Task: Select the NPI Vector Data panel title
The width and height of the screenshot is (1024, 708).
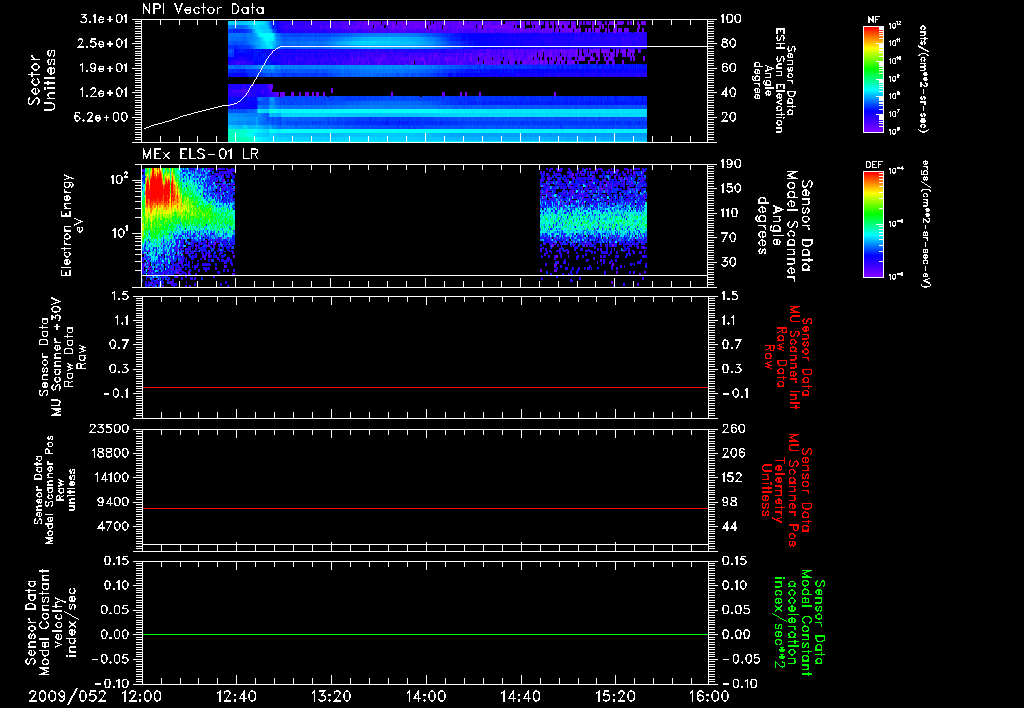Action: (x=203, y=9)
